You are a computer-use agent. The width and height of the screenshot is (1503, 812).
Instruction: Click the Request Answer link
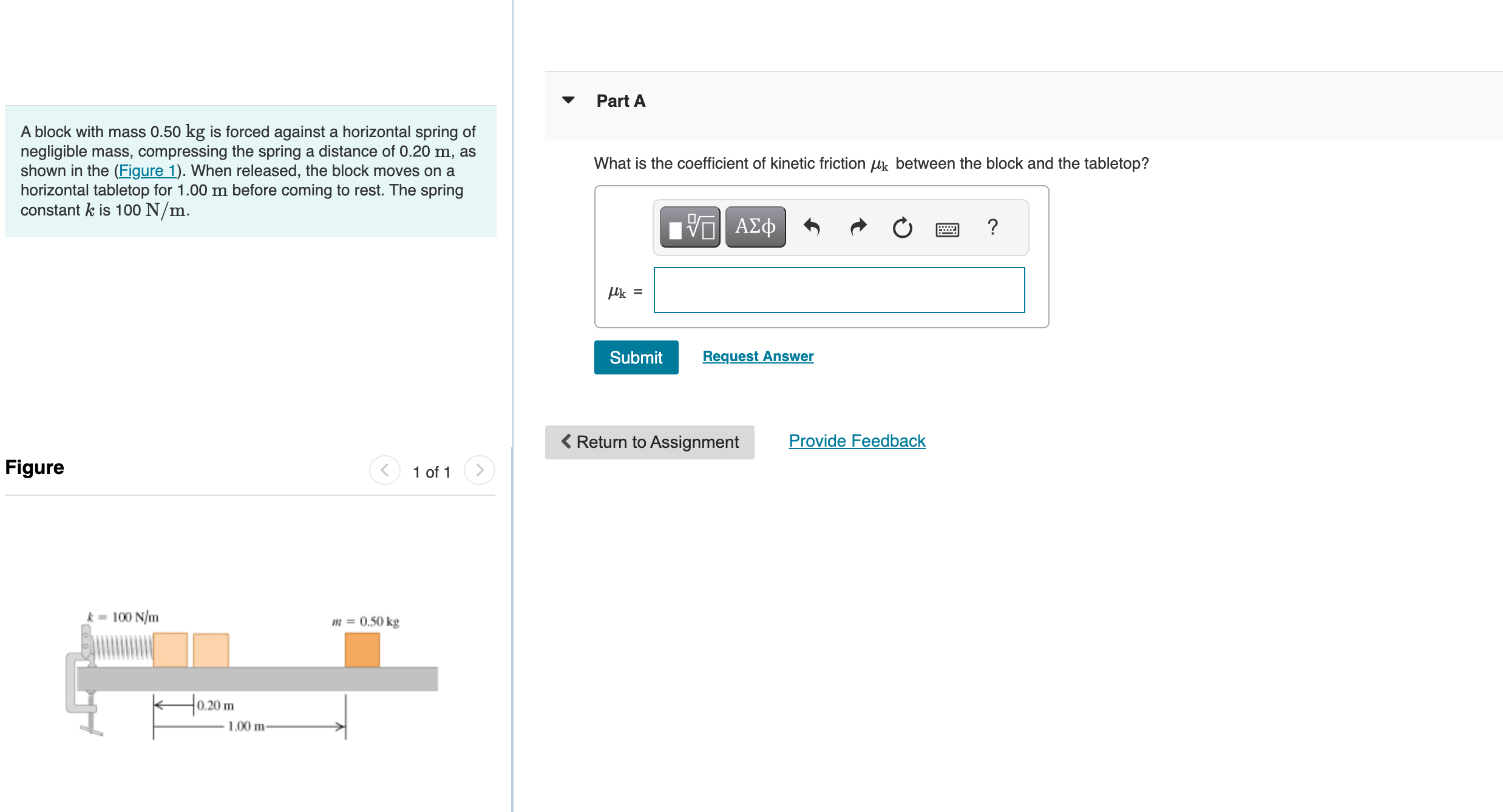tap(757, 356)
